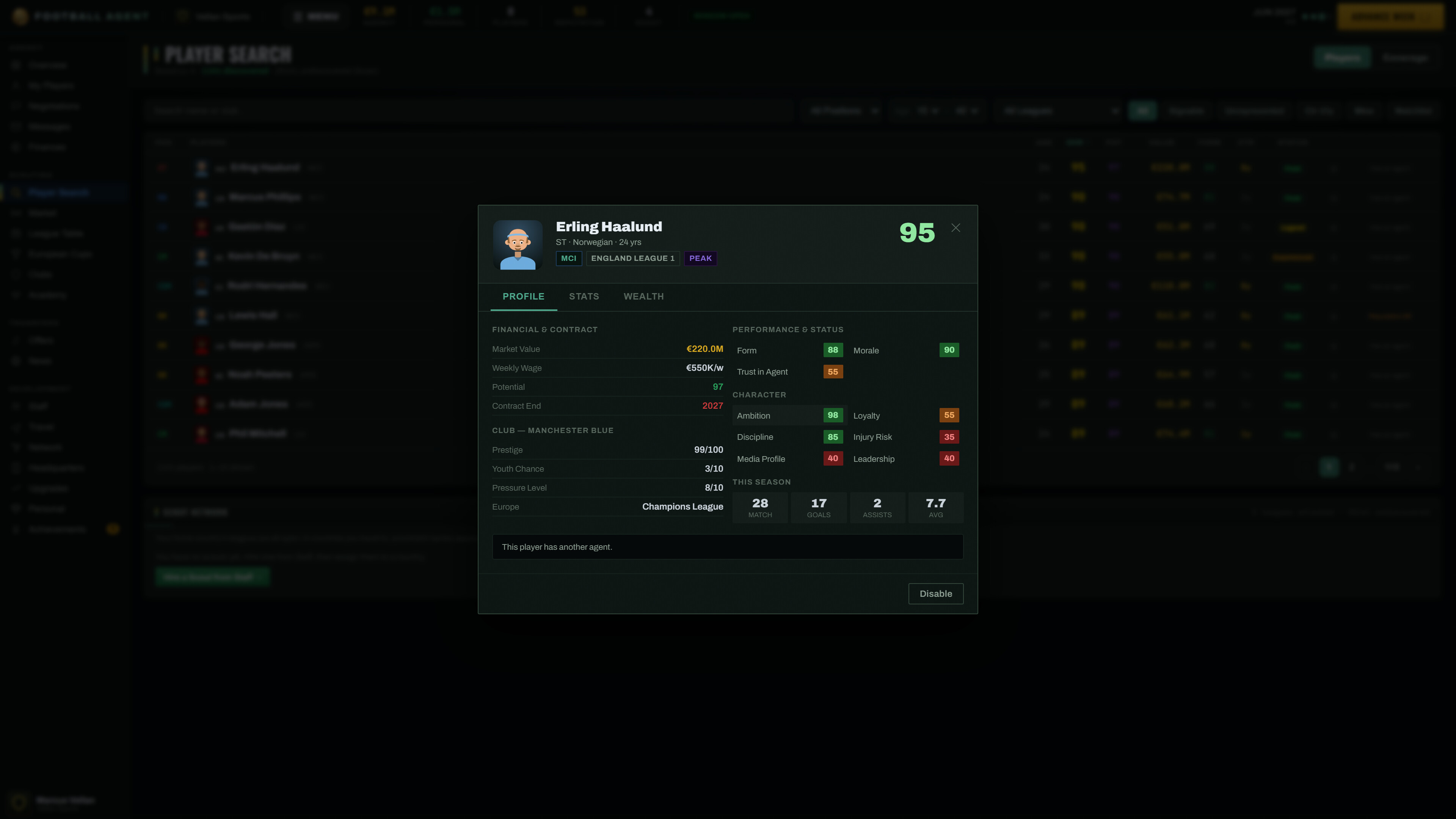Screen dimensions: 1456x819
Task: Click the Youth Chance 3/10 value
Action: 713,469
